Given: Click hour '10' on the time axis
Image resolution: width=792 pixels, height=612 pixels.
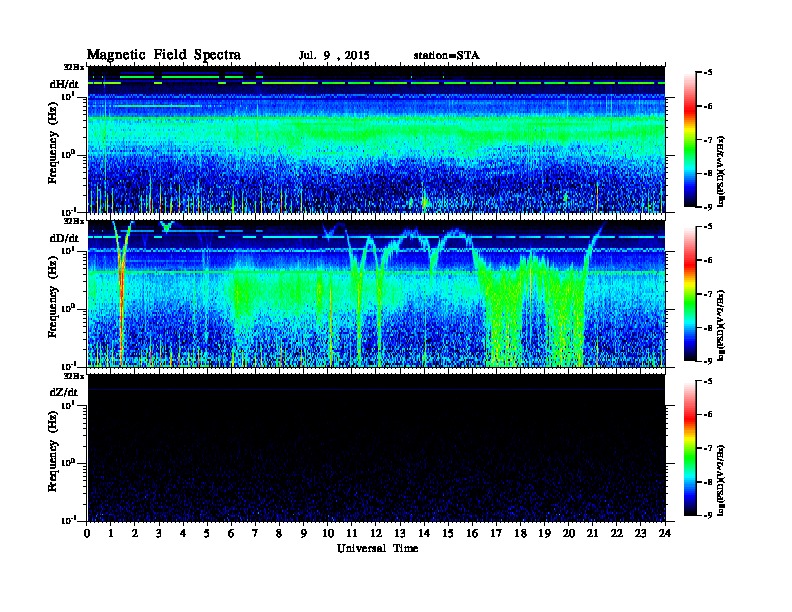Looking at the screenshot, I should [328, 534].
